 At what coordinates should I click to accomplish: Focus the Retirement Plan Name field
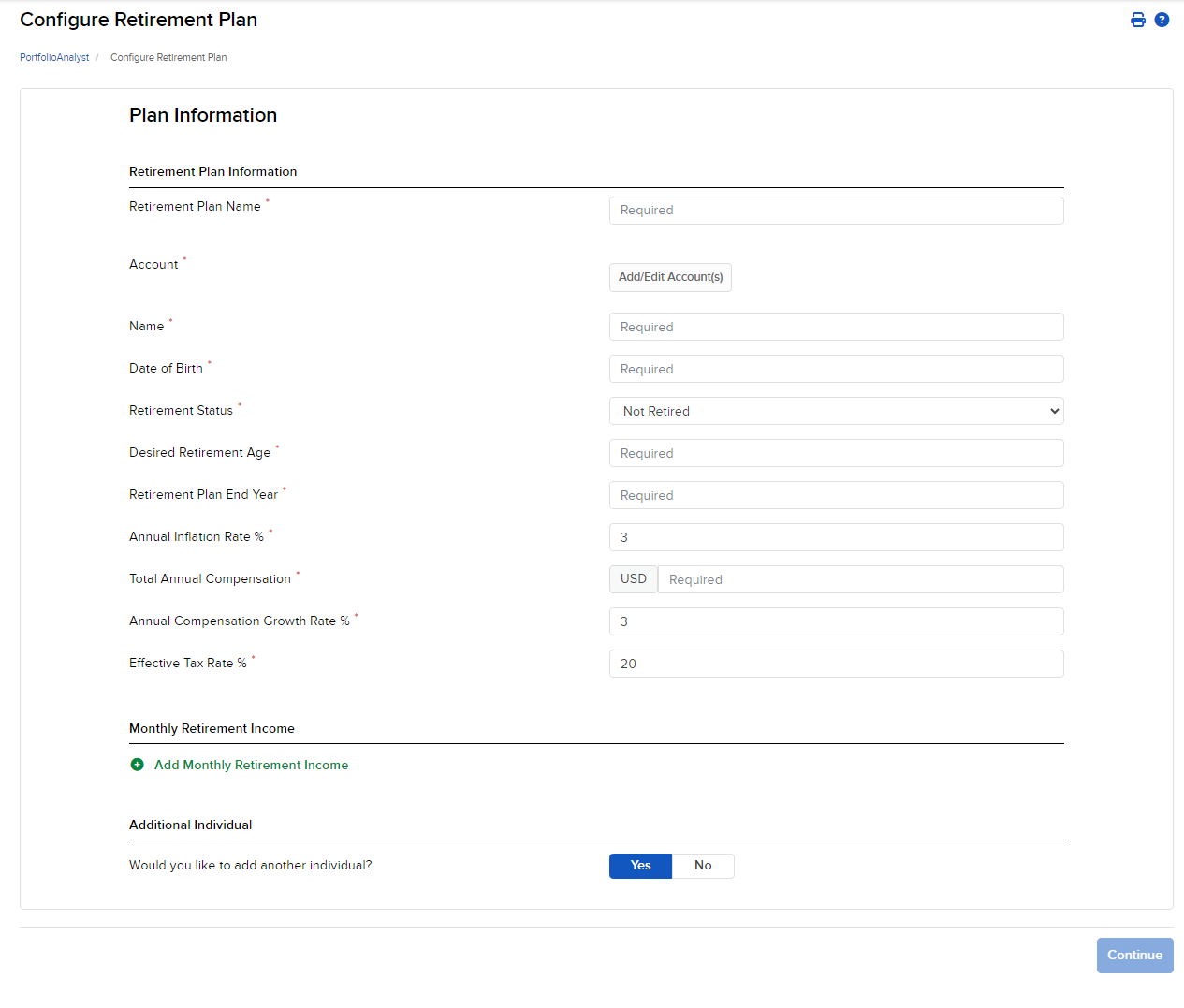tap(836, 210)
